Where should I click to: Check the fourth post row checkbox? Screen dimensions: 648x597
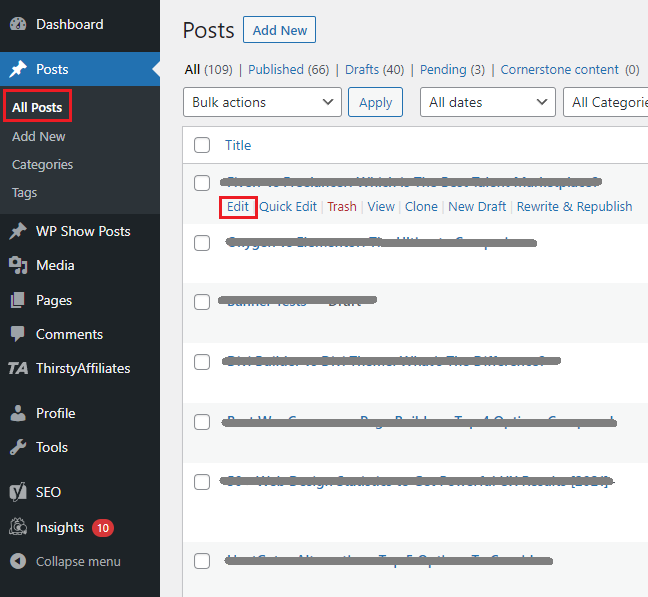(202, 362)
